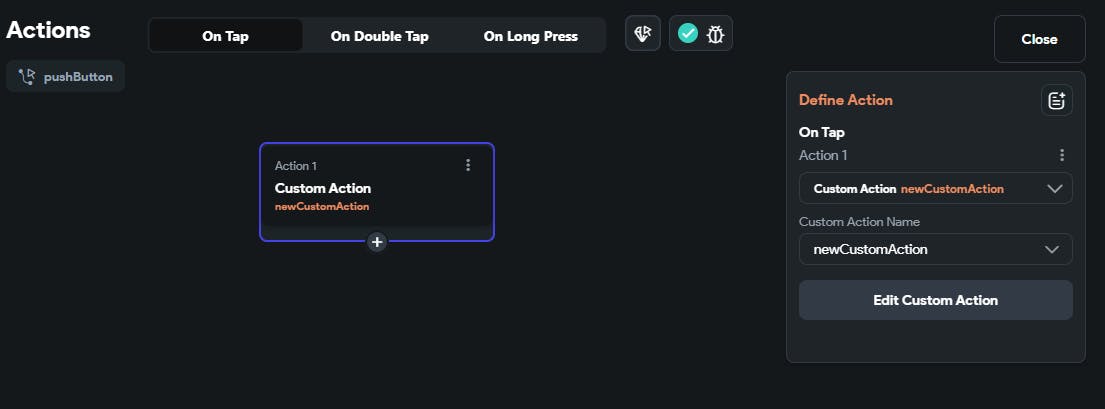Click the add note icon beside Define Action
This screenshot has height=409, width=1105.
click(x=1056, y=100)
